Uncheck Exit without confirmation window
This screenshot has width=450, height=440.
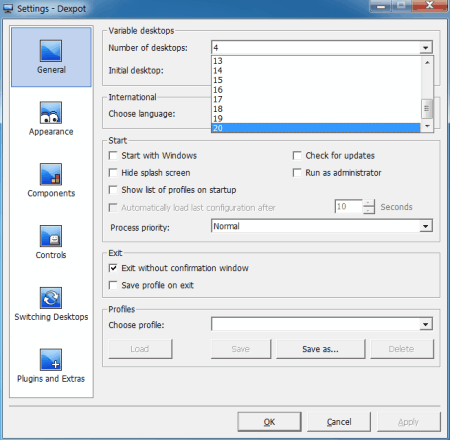click(113, 268)
